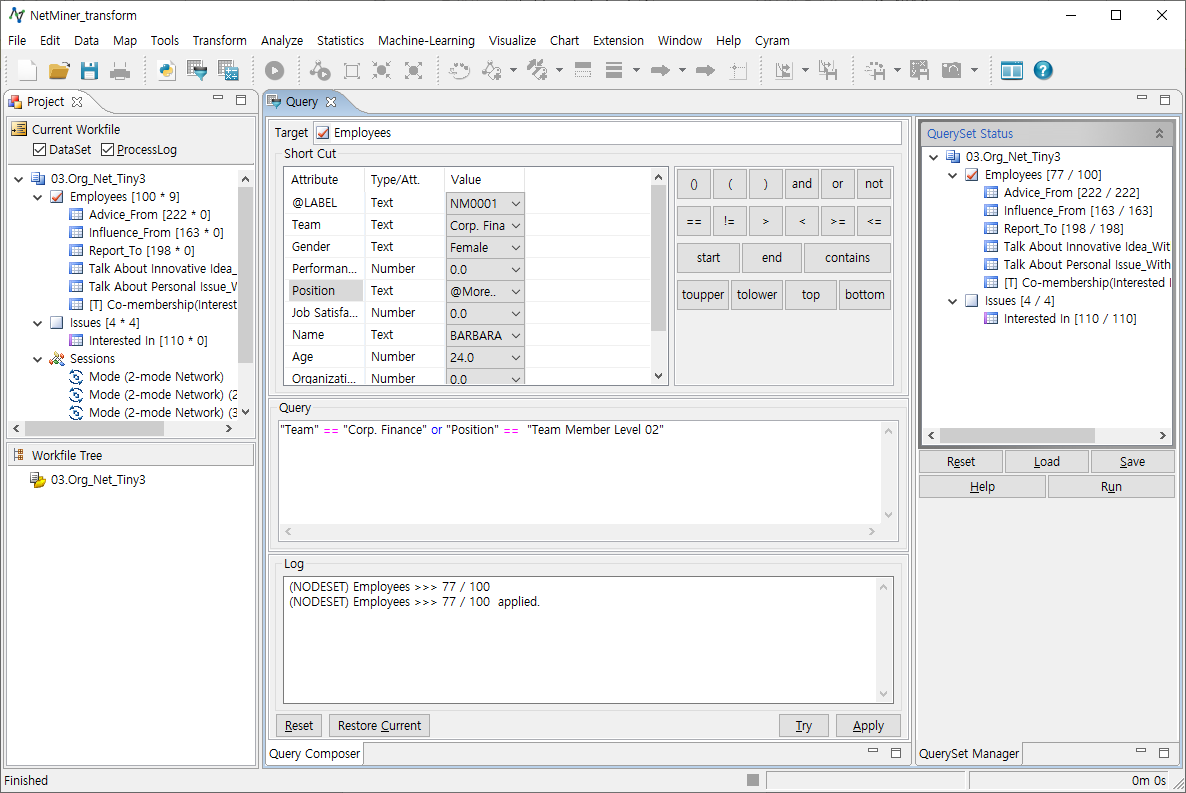Minimize the Project panel
The image size is (1186, 793).
(218, 98)
